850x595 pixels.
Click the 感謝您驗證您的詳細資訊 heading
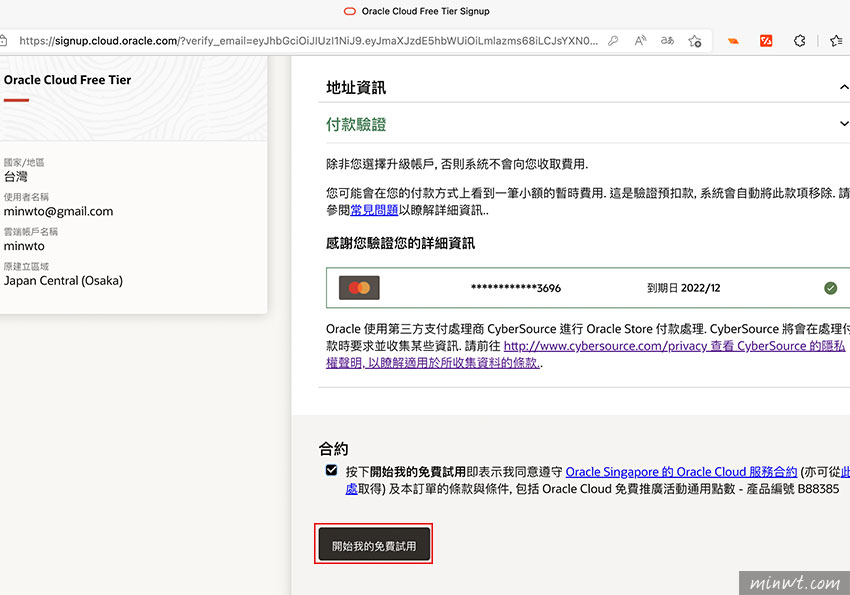(x=400, y=243)
